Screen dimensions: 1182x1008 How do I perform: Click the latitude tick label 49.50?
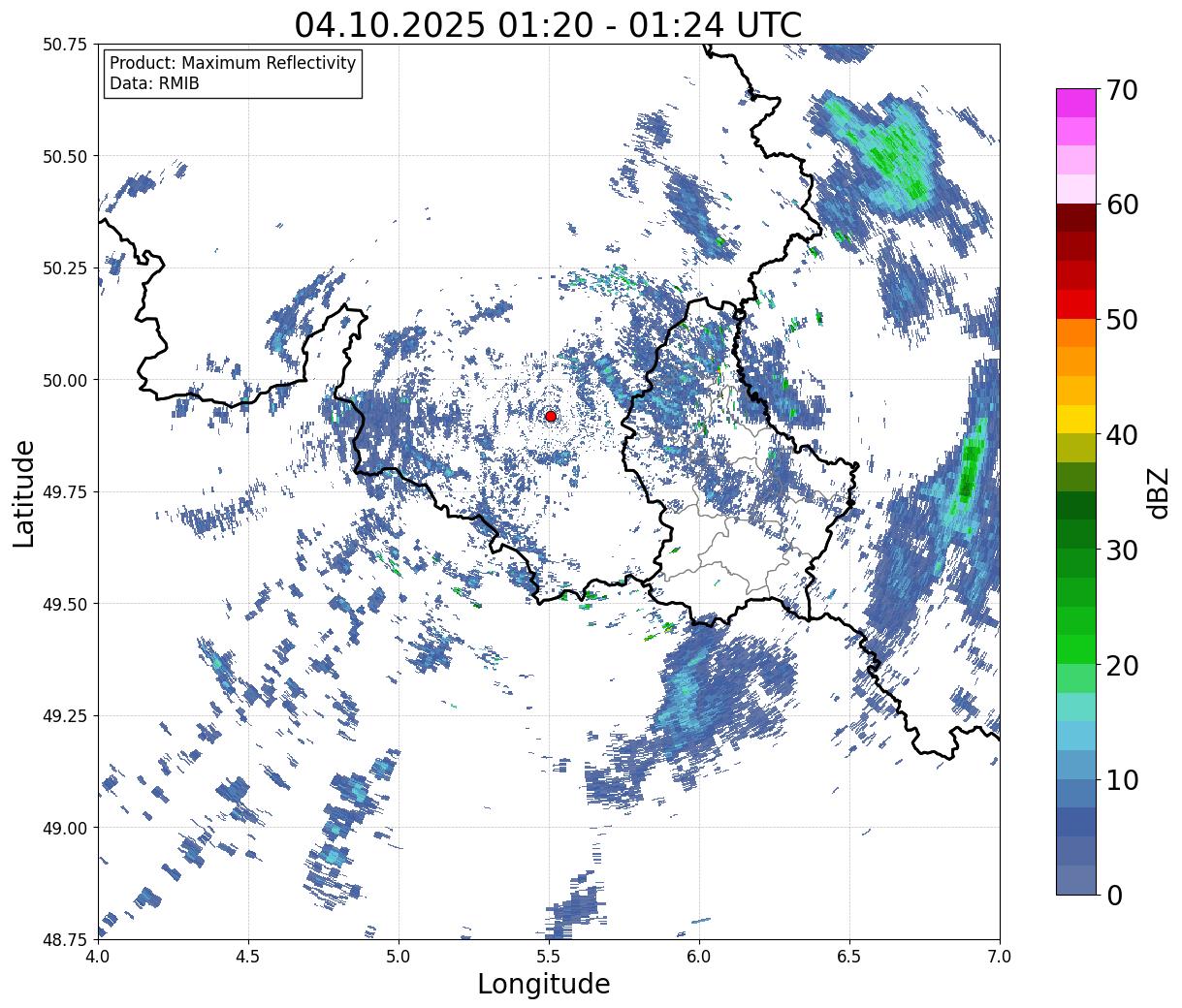click(65, 604)
